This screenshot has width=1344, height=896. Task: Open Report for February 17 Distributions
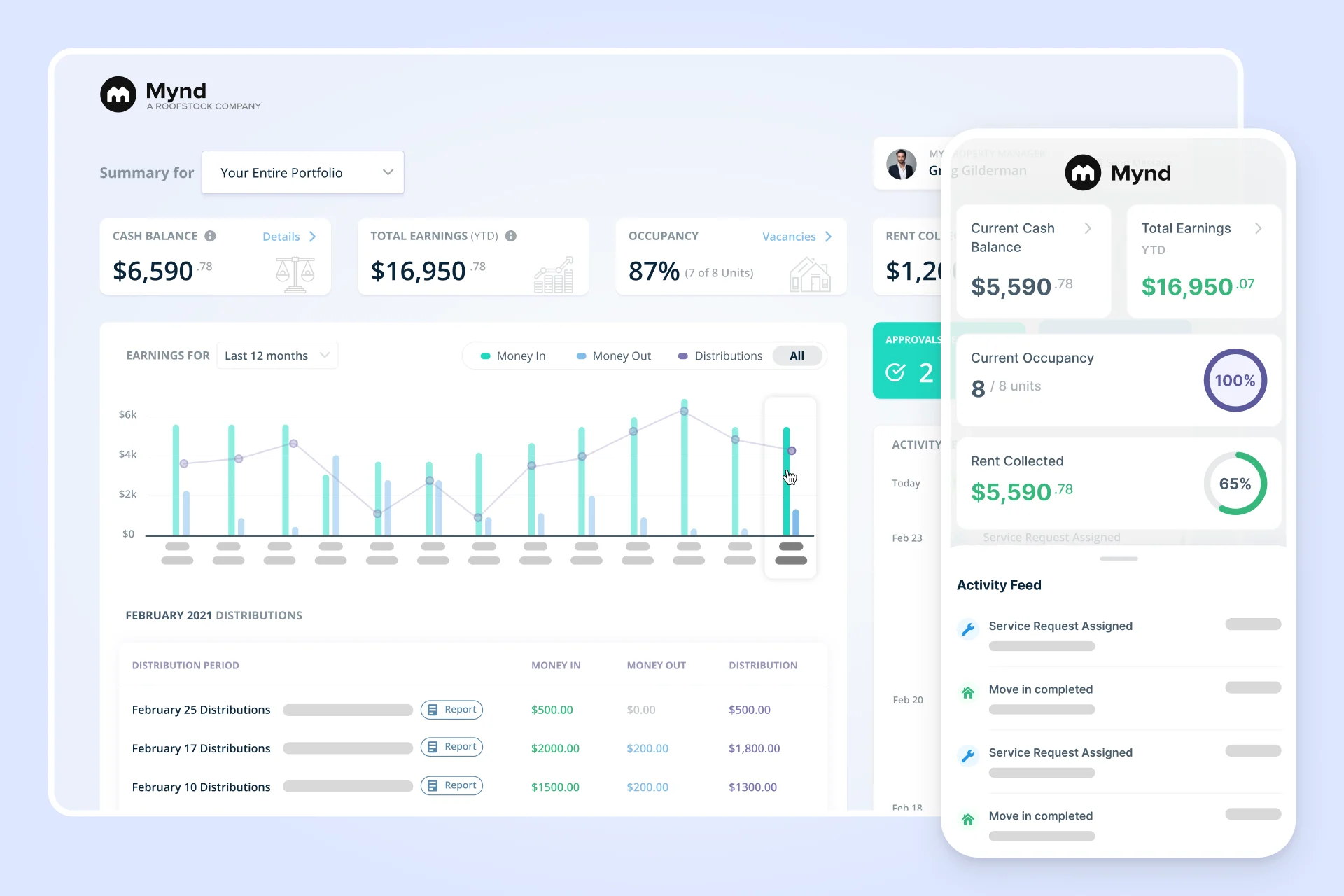[451, 748]
